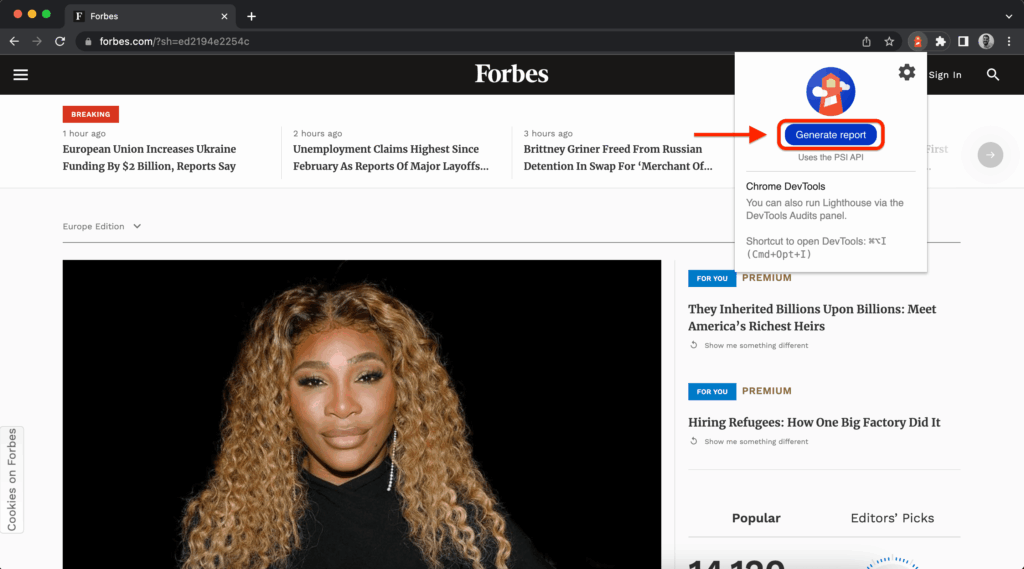
Task: Open the tab search chevron
Action: click(x=1009, y=16)
